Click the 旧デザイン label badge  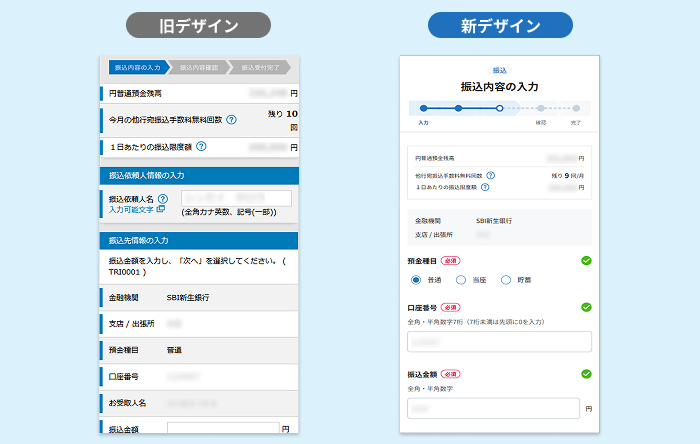pos(199,25)
